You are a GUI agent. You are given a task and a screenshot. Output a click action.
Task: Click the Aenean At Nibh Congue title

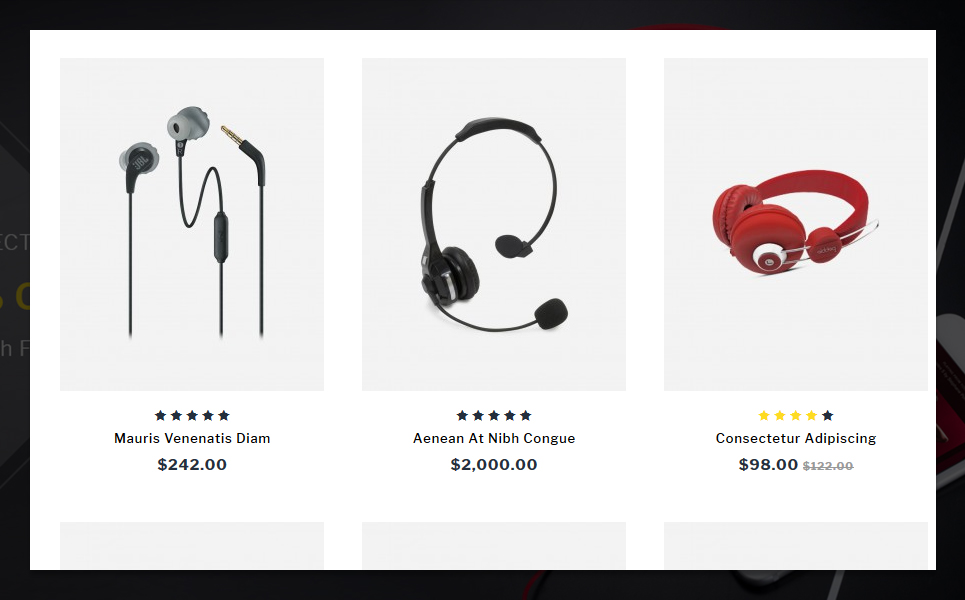click(494, 438)
